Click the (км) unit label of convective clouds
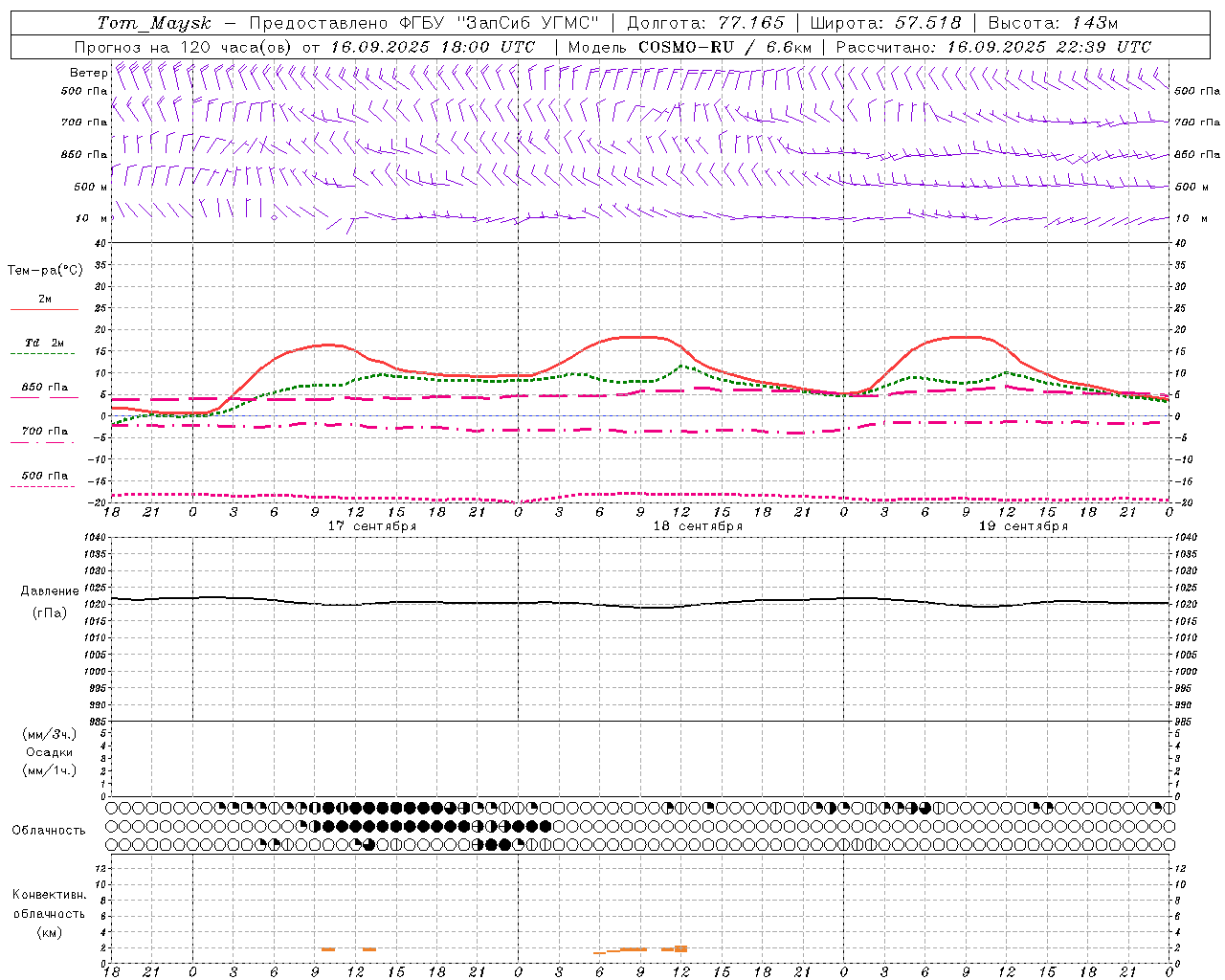The height and width of the screenshot is (980, 1225). pos(50,932)
